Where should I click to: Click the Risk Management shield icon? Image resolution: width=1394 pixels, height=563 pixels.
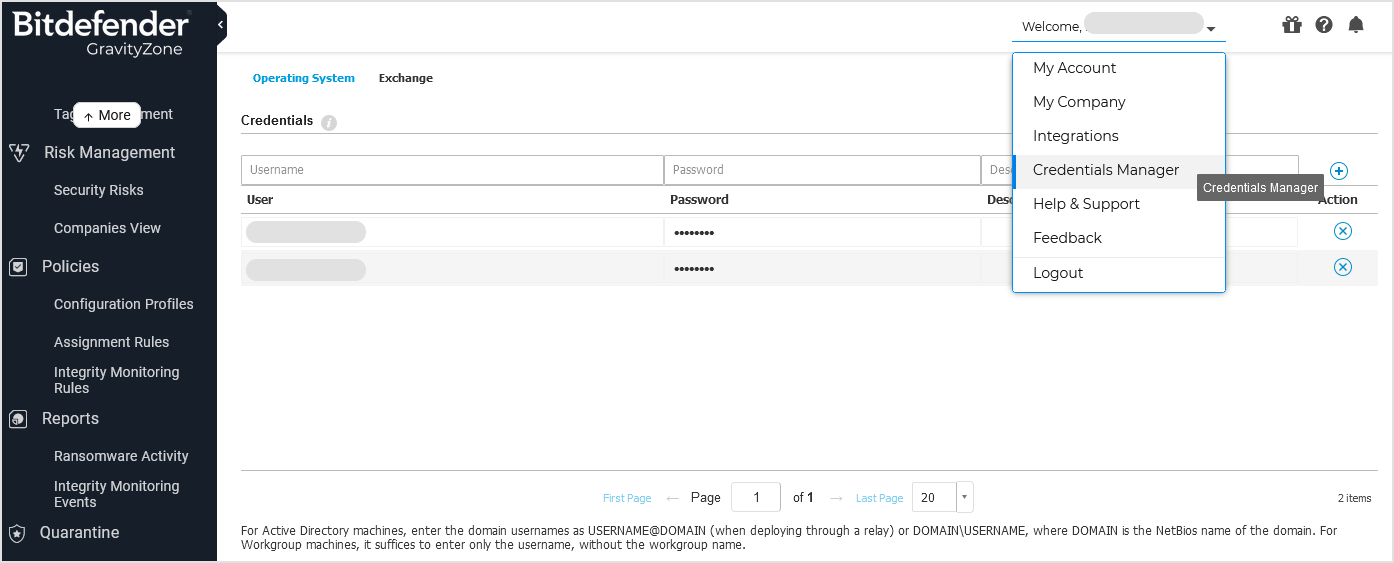click(x=18, y=153)
